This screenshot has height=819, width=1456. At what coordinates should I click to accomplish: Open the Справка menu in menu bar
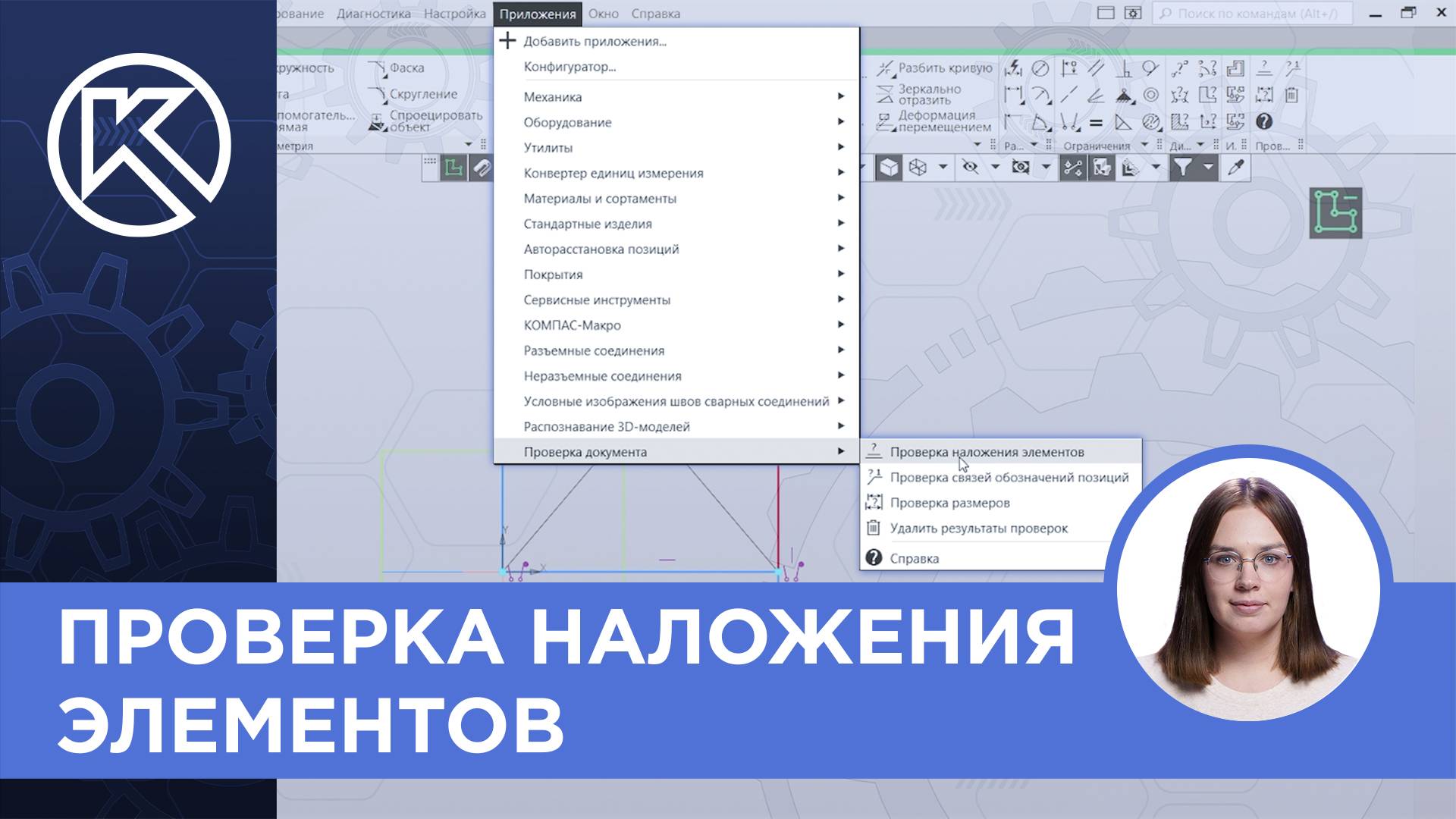click(655, 14)
